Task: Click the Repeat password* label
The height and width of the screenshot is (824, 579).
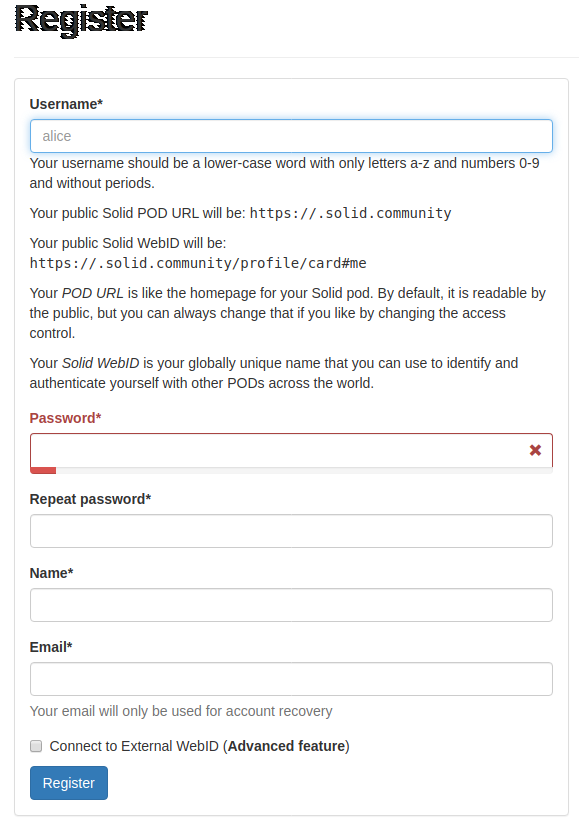Action: click(x=90, y=499)
